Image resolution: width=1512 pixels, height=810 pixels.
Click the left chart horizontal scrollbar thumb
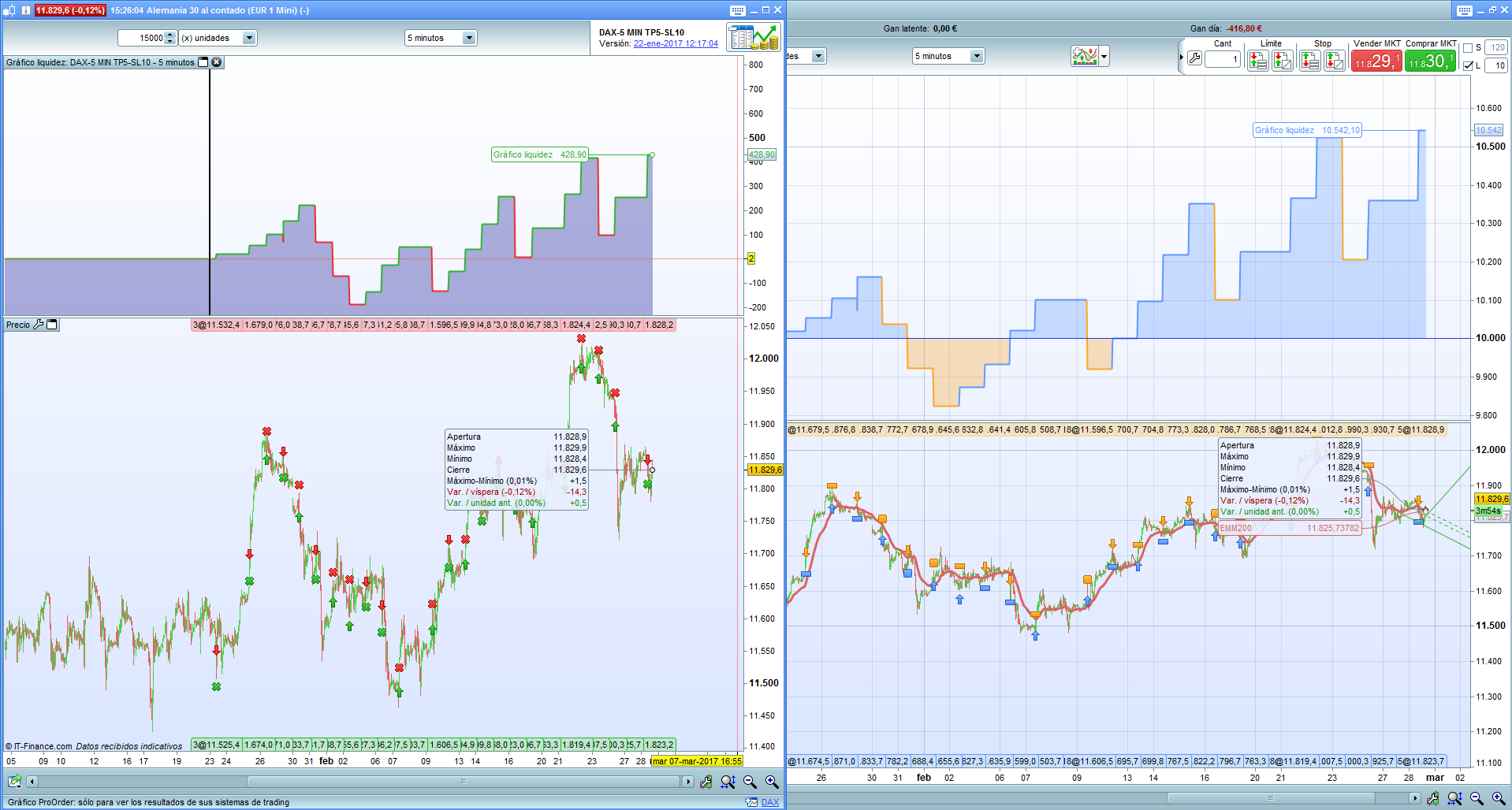tap(464, 782)
